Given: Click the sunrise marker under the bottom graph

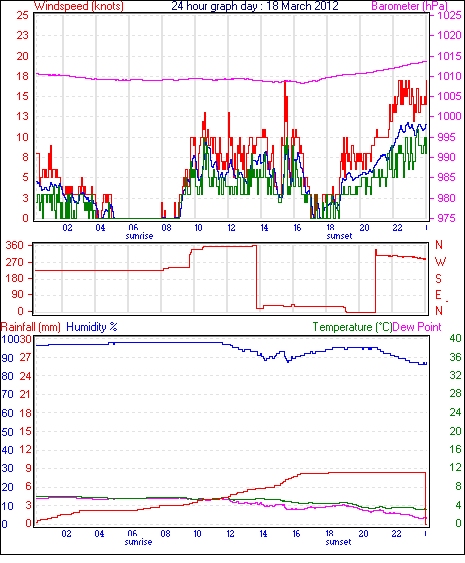Looking at the screenshot, I should tap(139, 542).
